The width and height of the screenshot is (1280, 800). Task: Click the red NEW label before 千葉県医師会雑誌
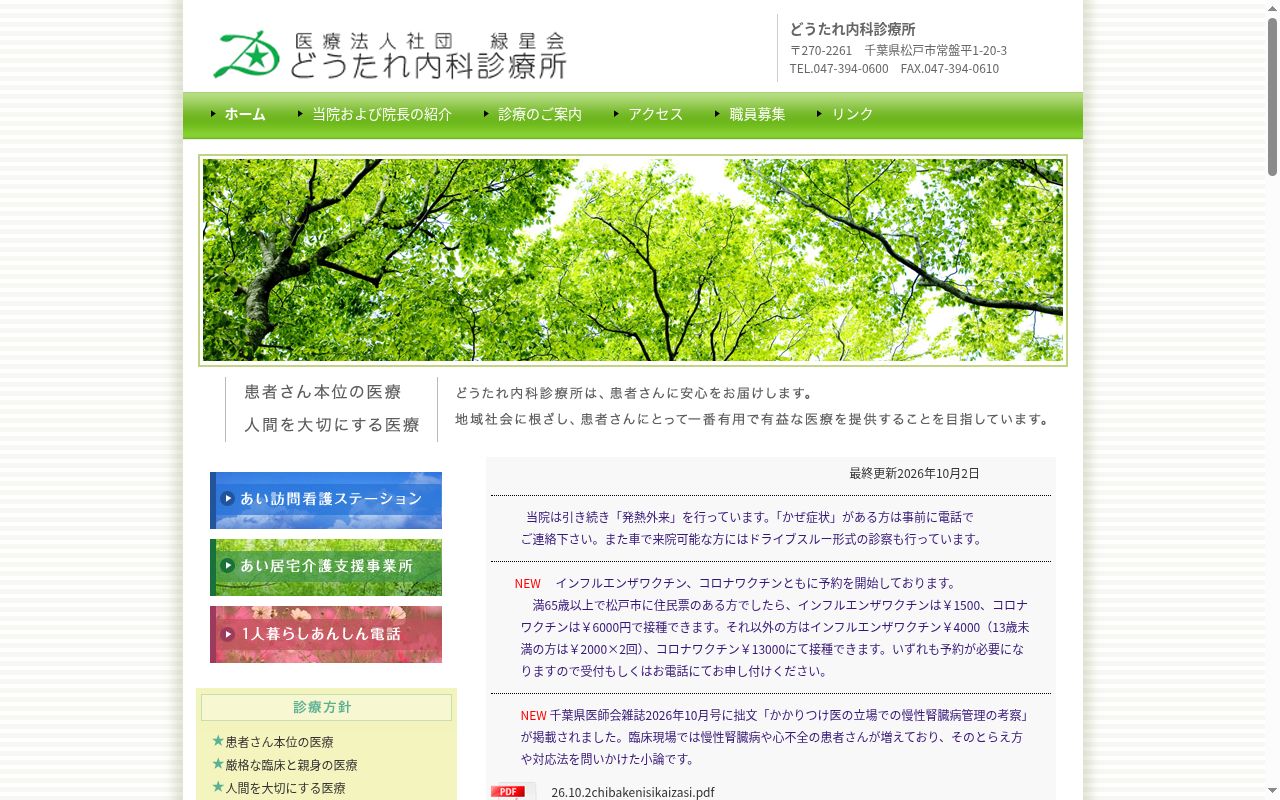click(533, 715)
